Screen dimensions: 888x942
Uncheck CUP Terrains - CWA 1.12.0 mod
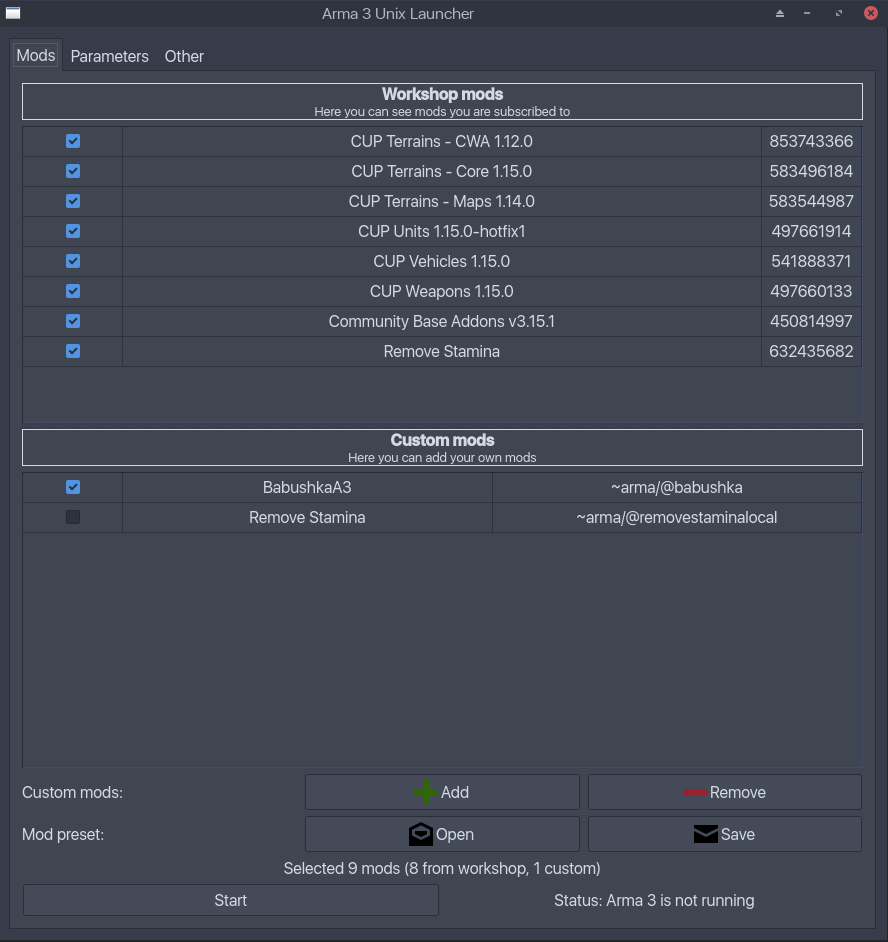[73, 141]
